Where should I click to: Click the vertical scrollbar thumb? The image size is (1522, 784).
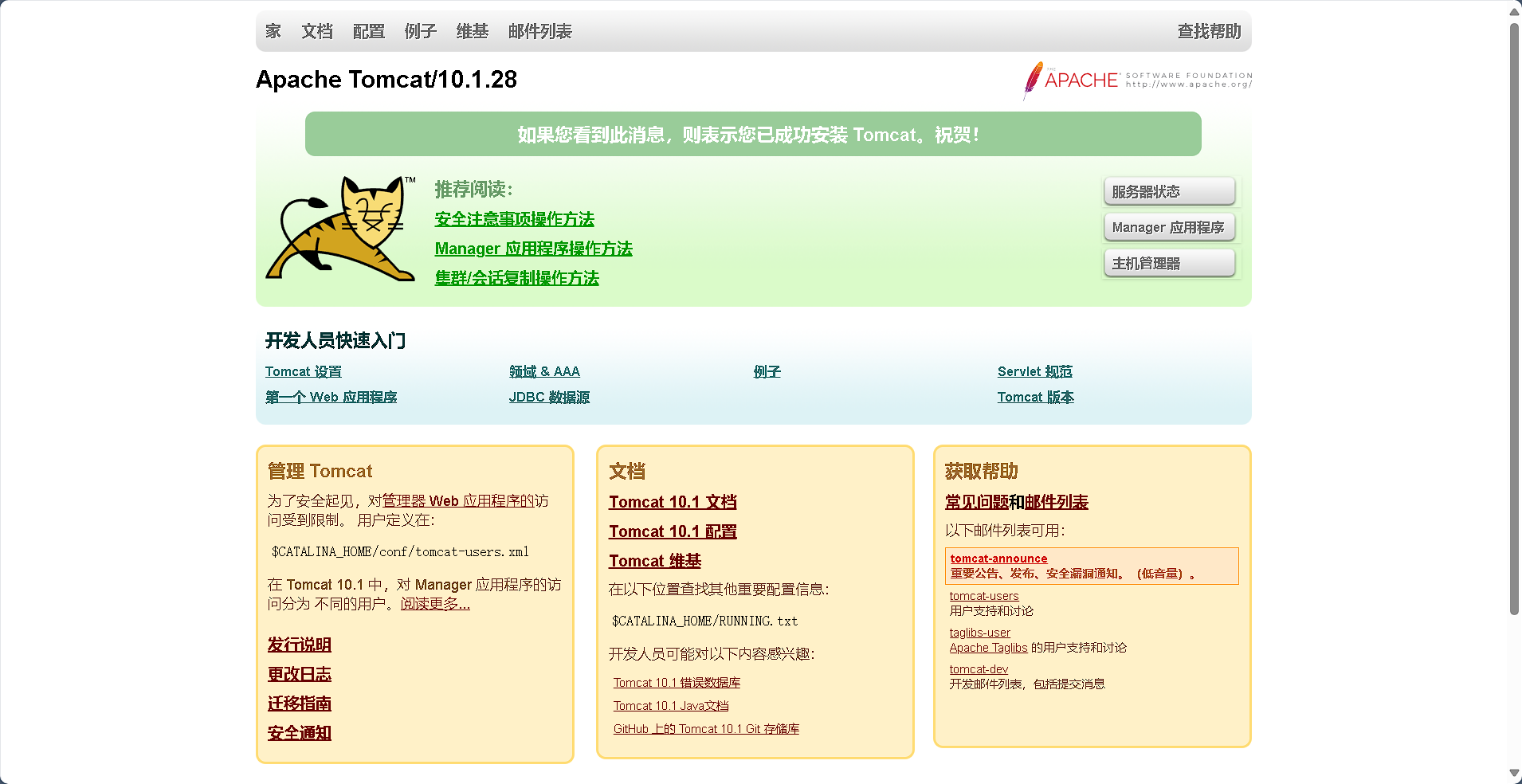(1514, 319)
